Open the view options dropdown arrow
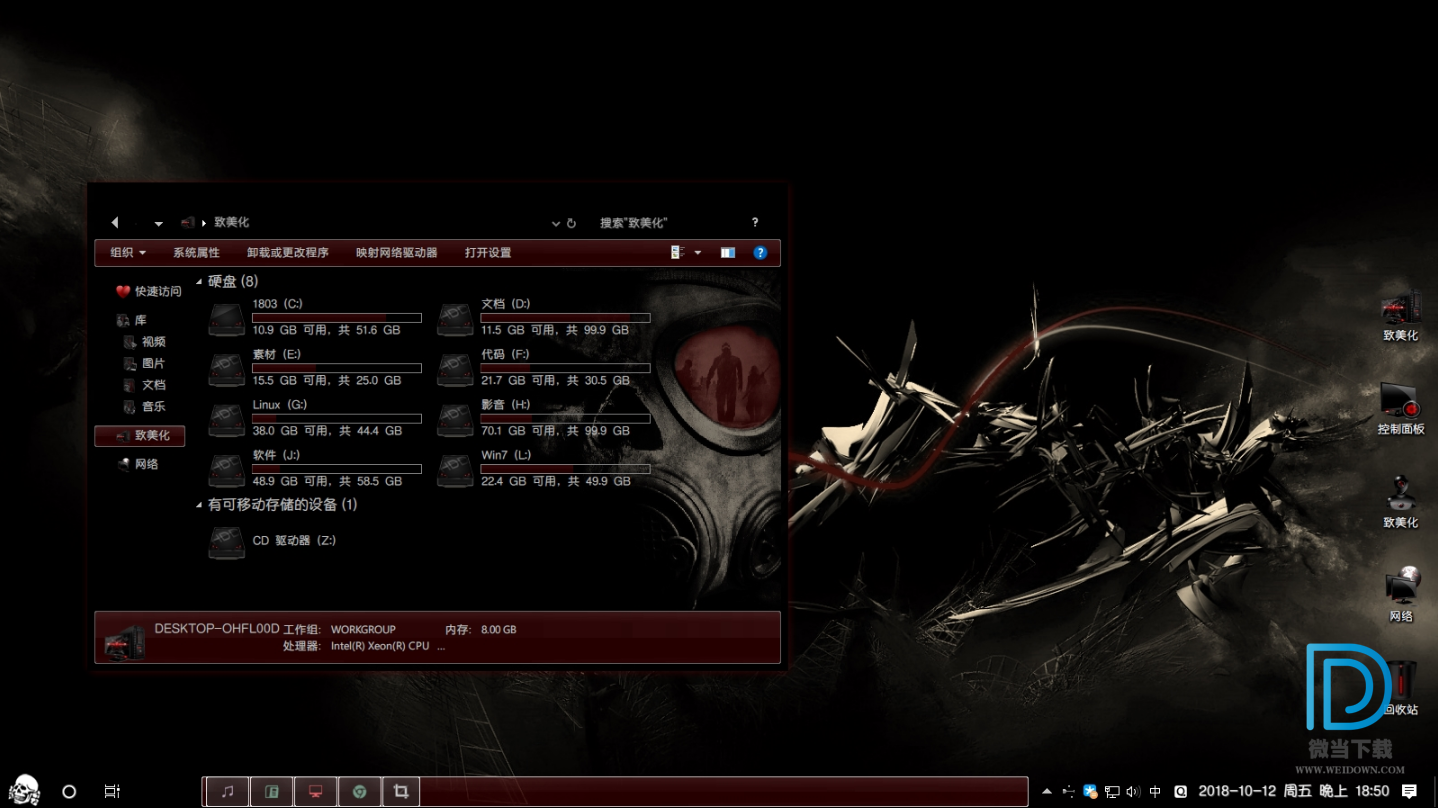Image resolution: width=1438 pixels, height=808 pixels. pos(698,252)
